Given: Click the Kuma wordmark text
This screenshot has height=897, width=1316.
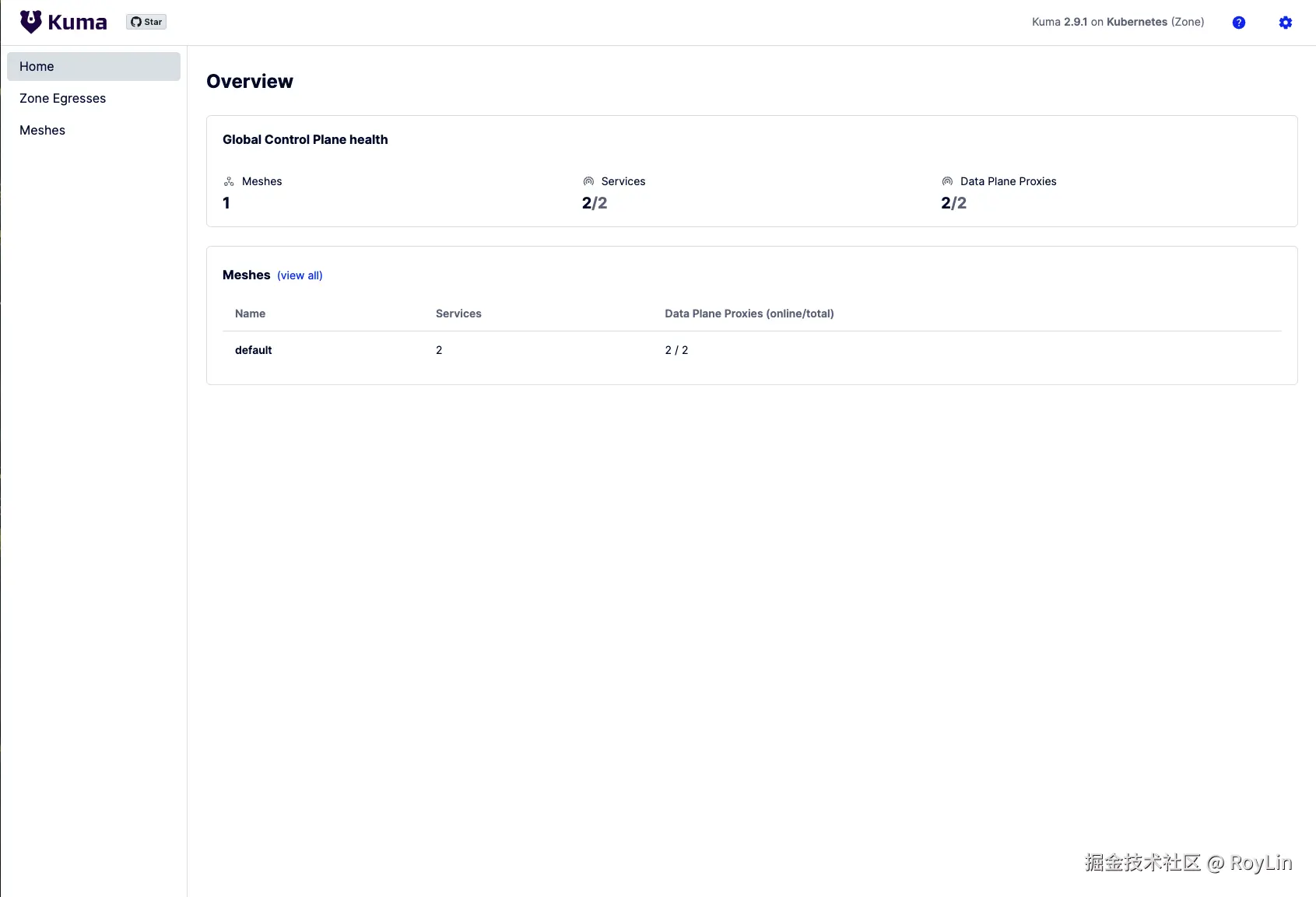Looking at the screenshot, I should 77,22.
